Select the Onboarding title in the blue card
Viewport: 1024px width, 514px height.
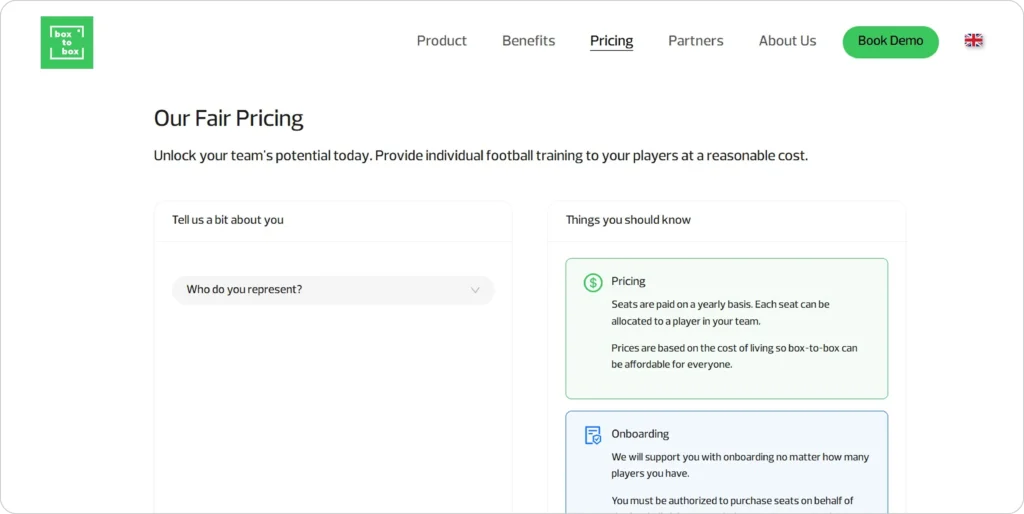click(640, 434)
